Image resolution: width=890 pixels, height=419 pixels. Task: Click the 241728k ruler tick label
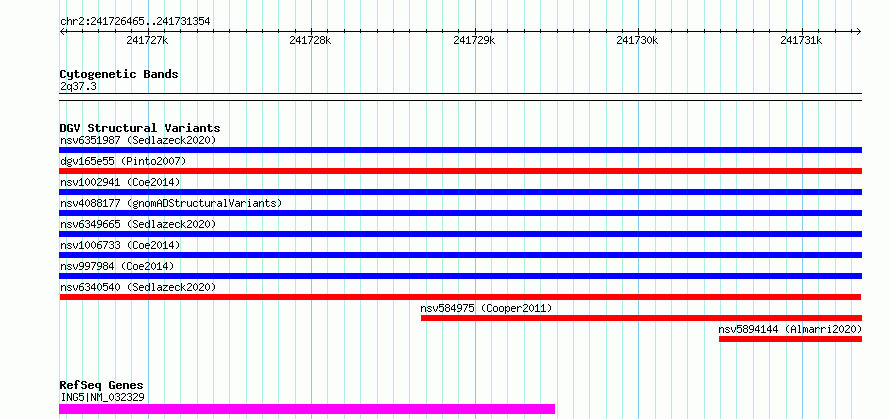click(310, 40)
